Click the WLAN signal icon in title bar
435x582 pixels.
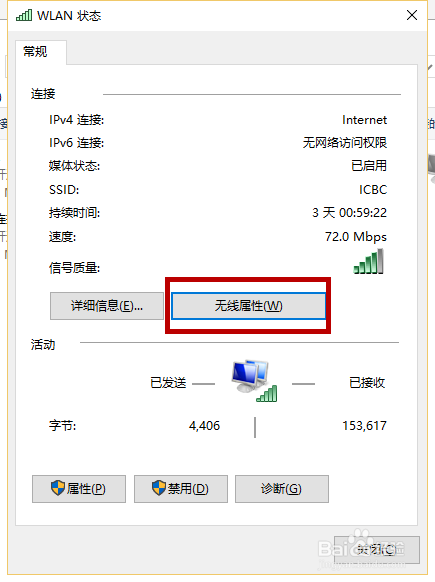pos(24,16)
